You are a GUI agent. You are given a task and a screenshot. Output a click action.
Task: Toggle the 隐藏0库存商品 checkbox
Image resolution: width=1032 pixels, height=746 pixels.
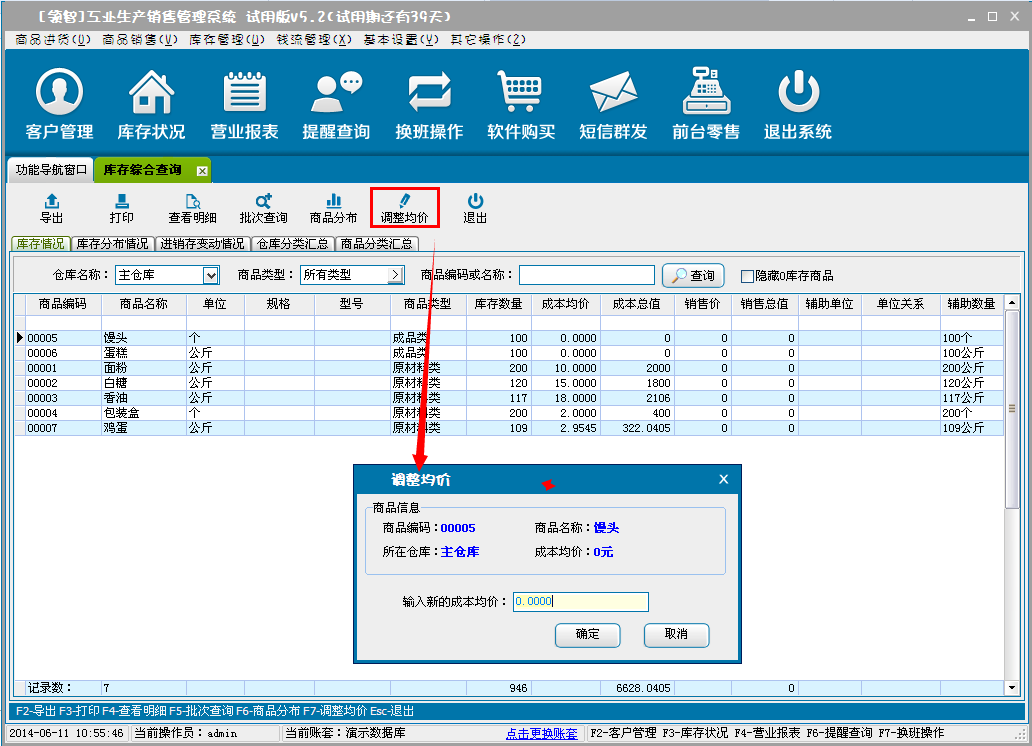[747, 276]
